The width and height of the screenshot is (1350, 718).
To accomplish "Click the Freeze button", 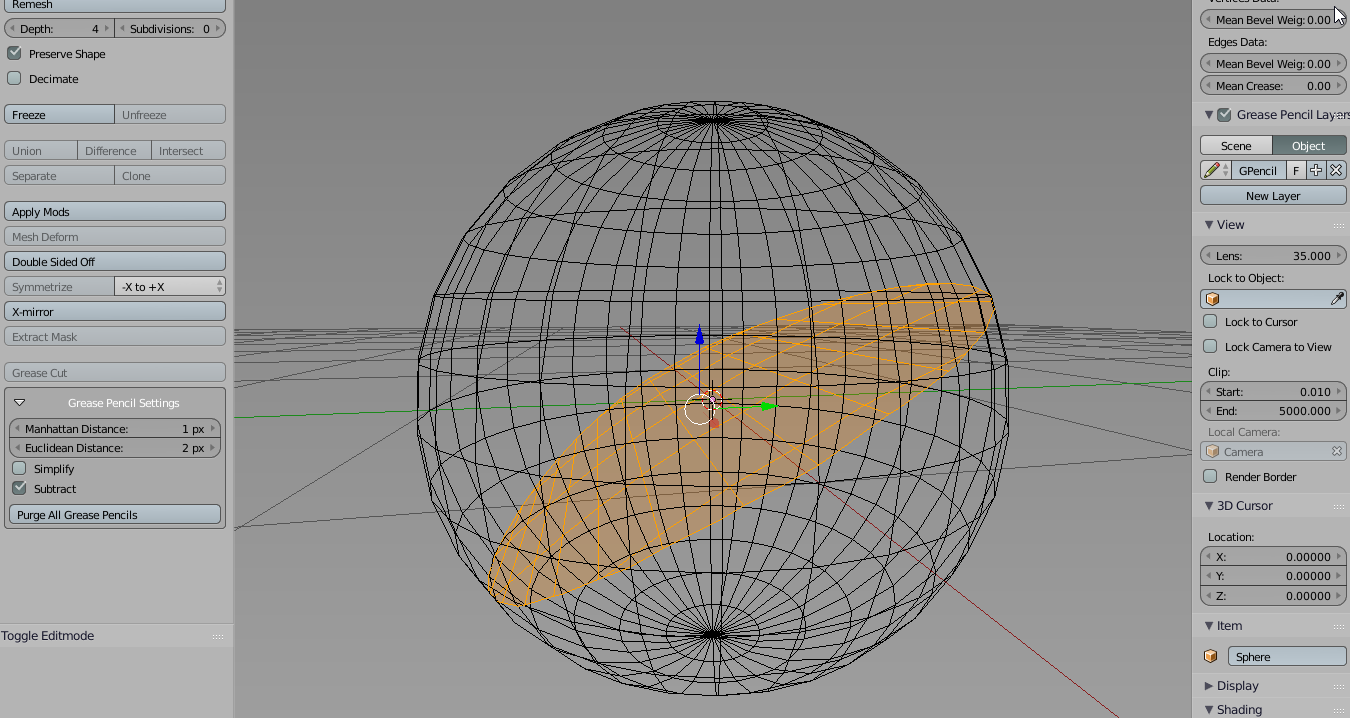I will coord(59,115).
